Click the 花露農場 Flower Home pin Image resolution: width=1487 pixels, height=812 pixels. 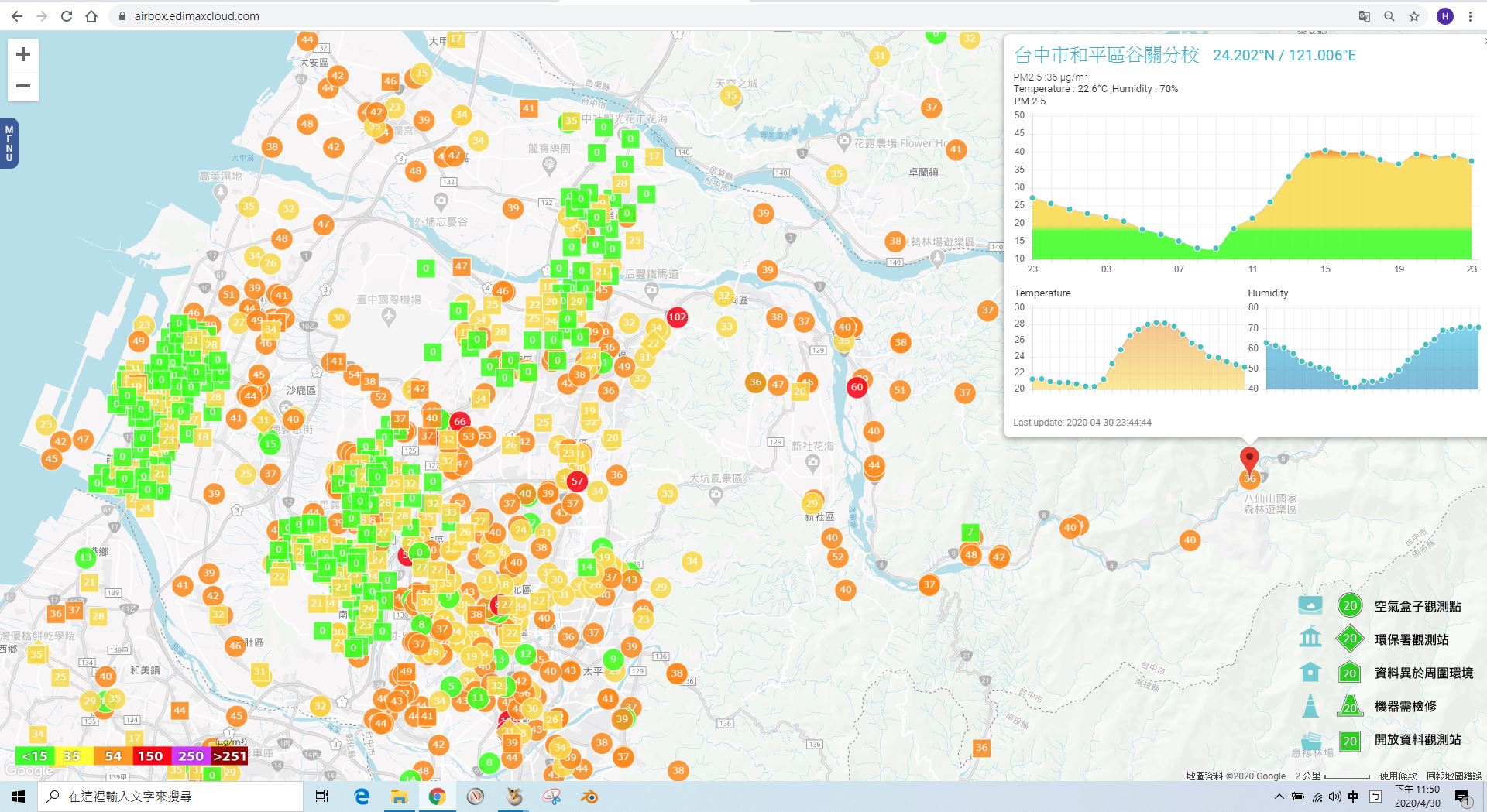(x=844, y=142)
